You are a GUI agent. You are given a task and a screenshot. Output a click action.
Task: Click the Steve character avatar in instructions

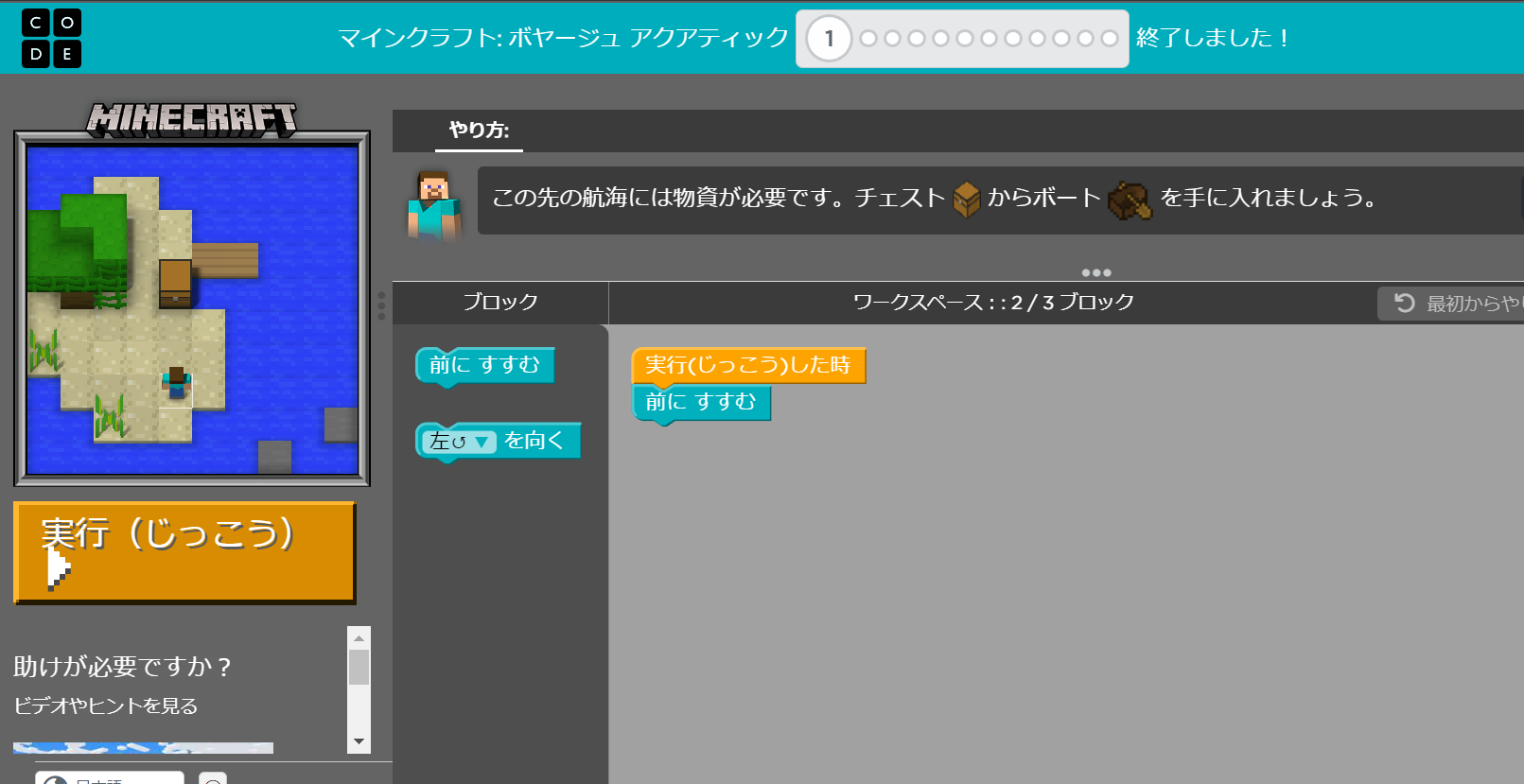(x=434, y=204)
